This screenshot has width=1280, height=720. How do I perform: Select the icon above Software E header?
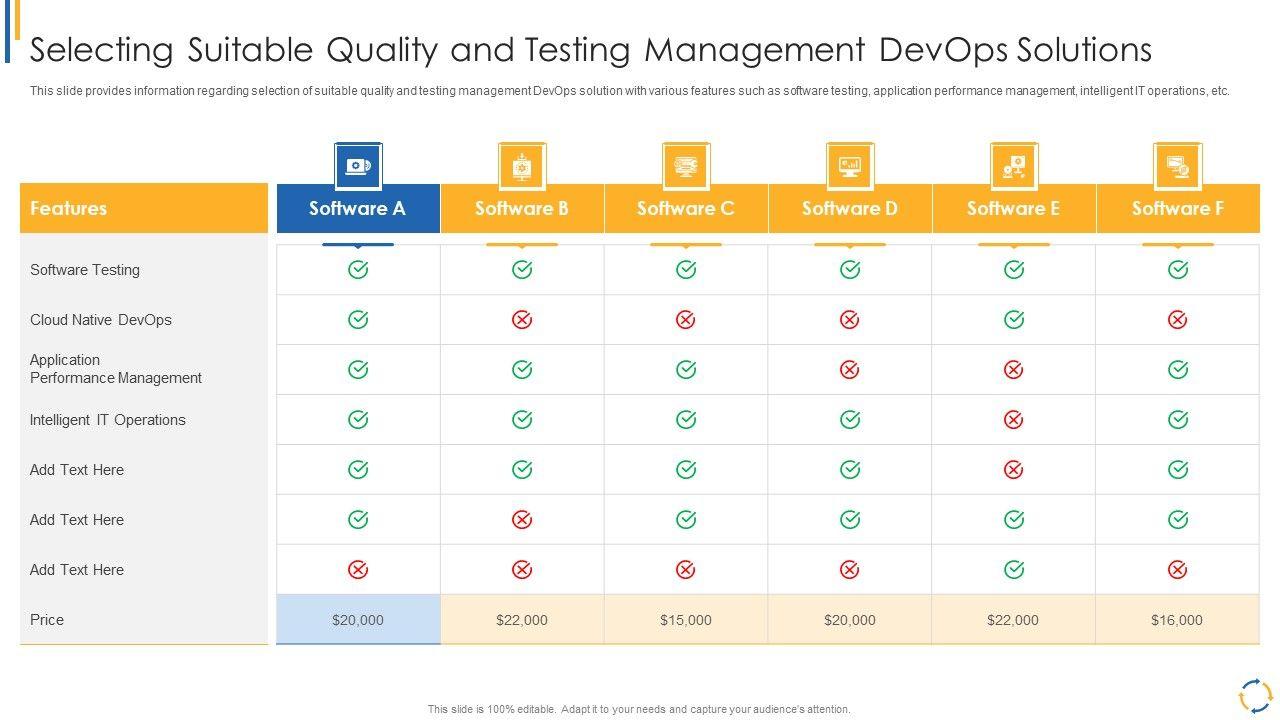pyautogui.click(x=1014, y=166)
